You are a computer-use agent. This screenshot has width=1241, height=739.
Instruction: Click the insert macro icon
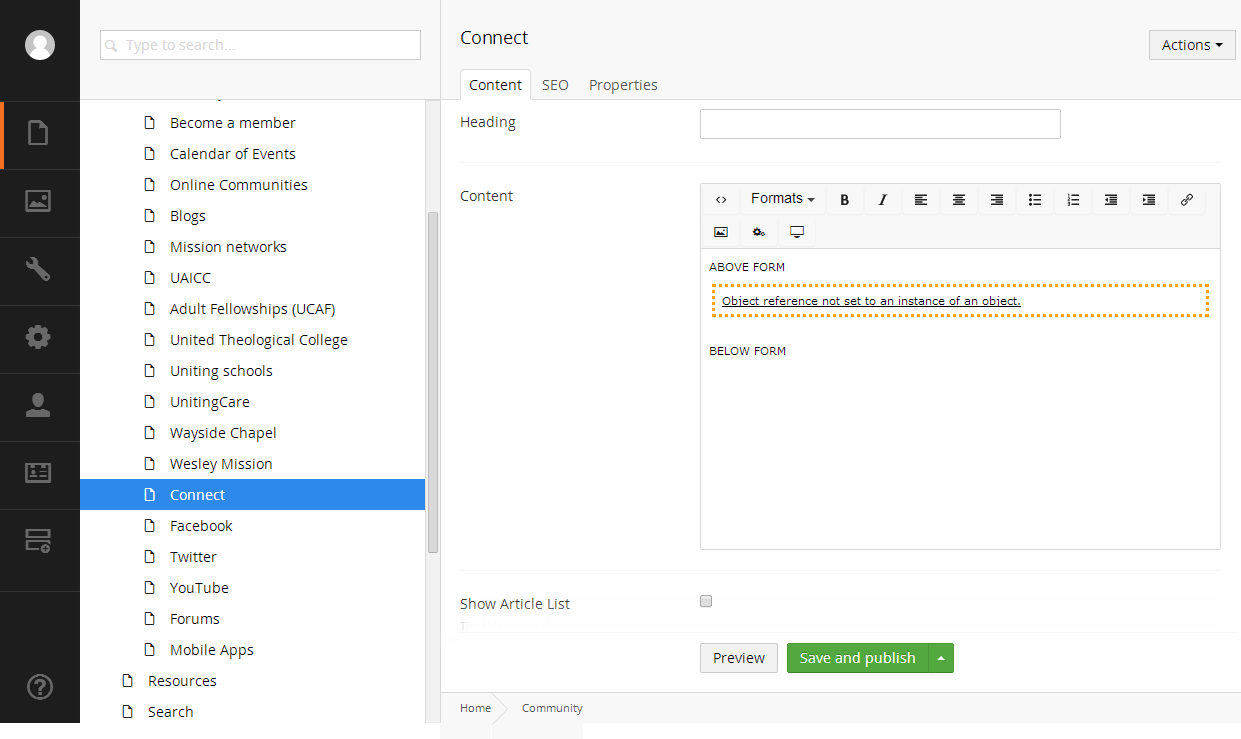(x=759, y=232)
